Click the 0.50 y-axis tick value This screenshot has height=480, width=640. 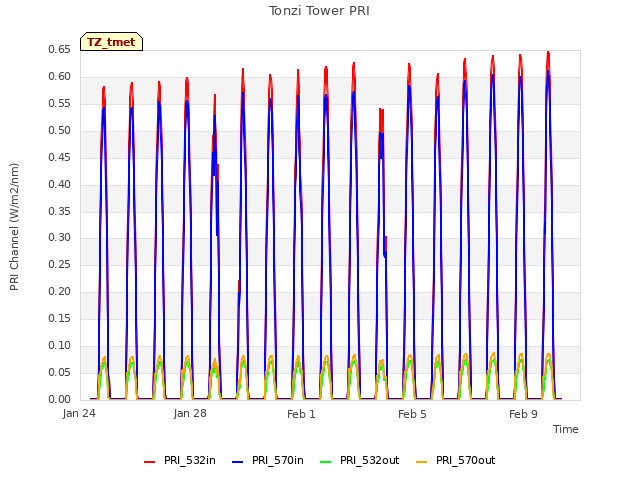tap(60, 131)
